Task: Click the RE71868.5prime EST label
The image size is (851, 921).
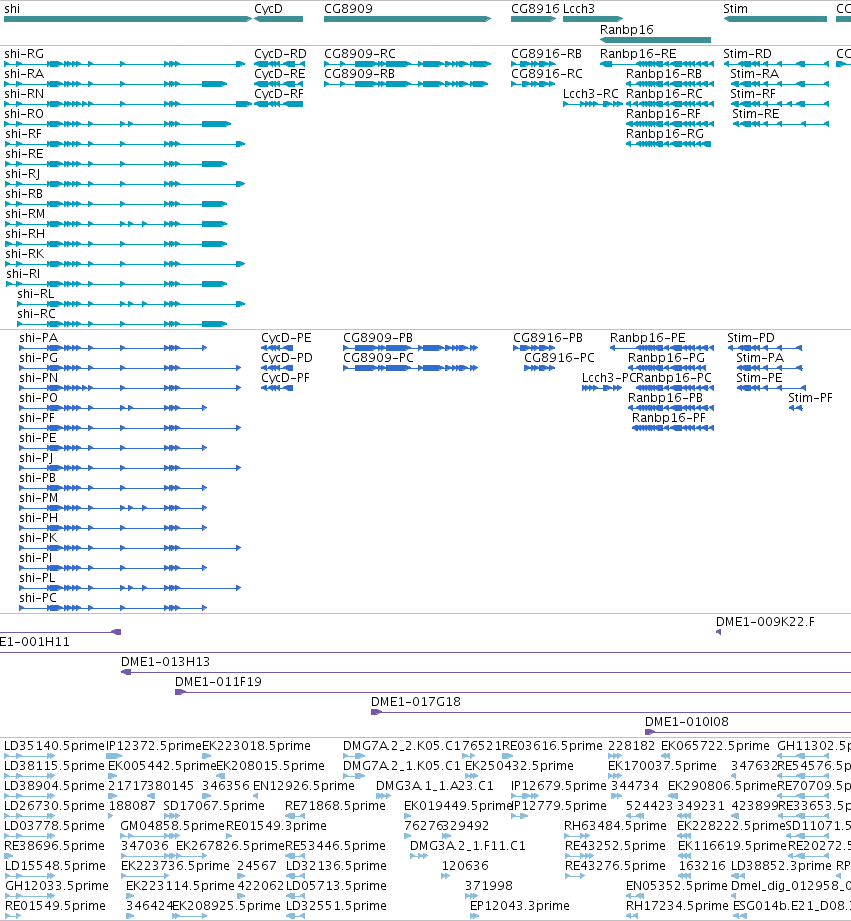Action: (x=335, y=806)
